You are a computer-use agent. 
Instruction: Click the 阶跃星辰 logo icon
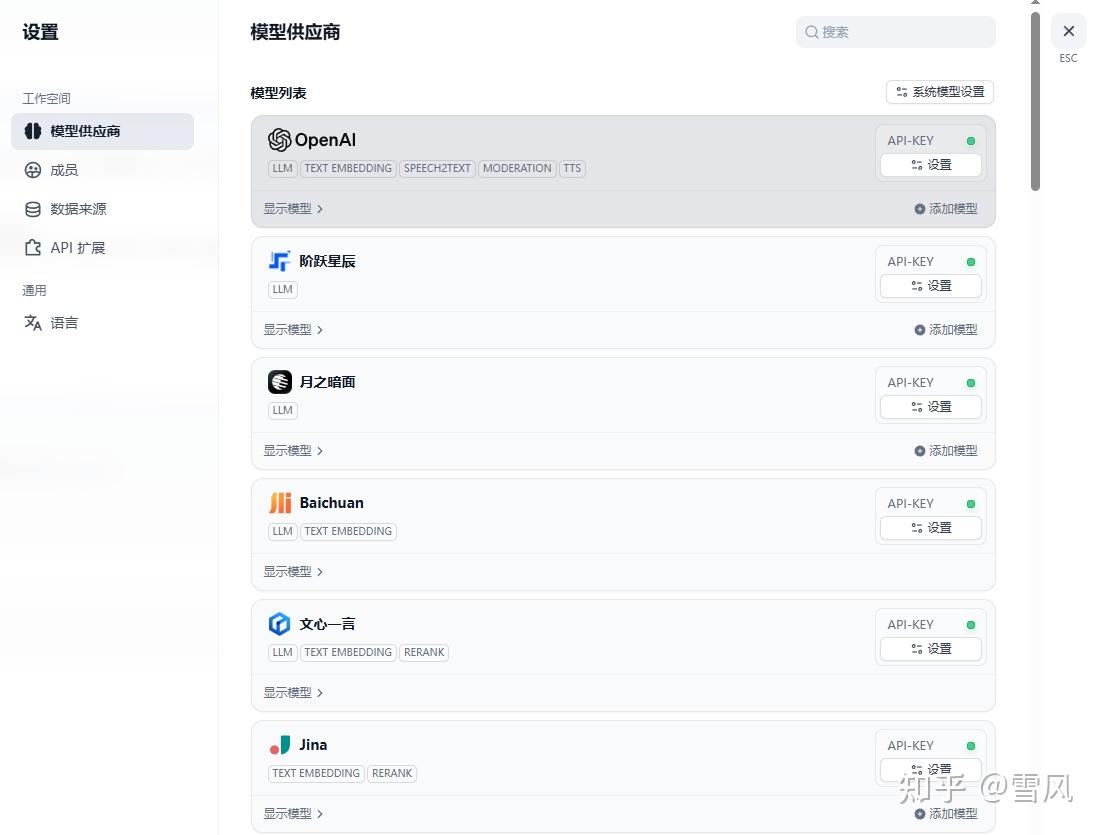click(x=279, y=261)
